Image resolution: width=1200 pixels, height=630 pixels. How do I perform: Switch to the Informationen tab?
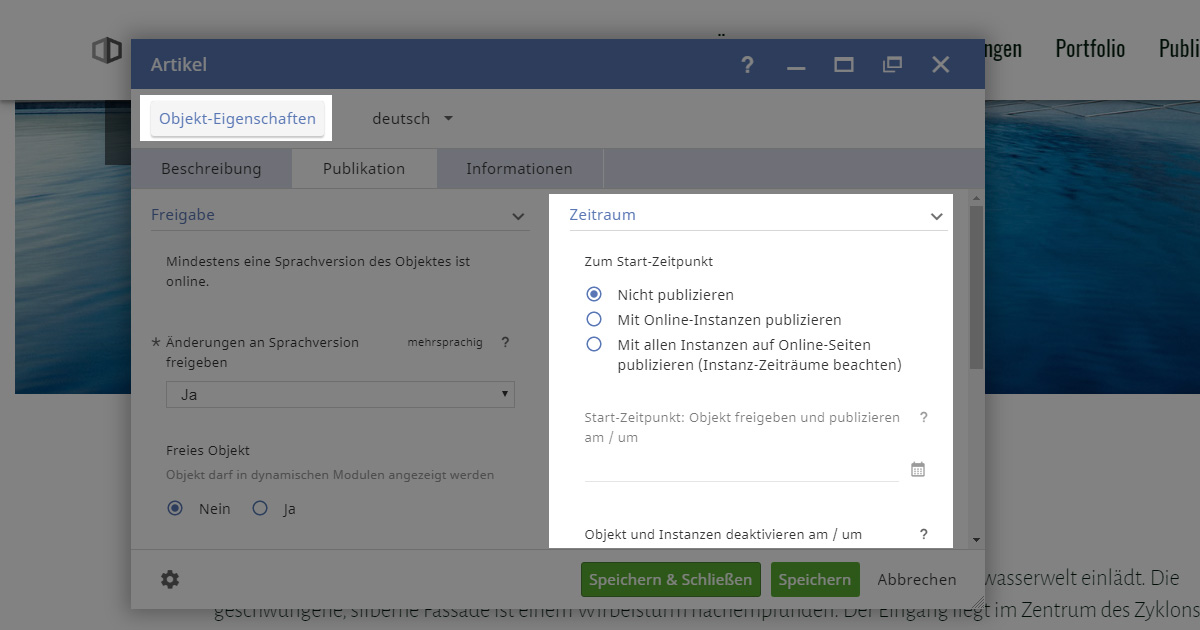[x=519, y=169]
